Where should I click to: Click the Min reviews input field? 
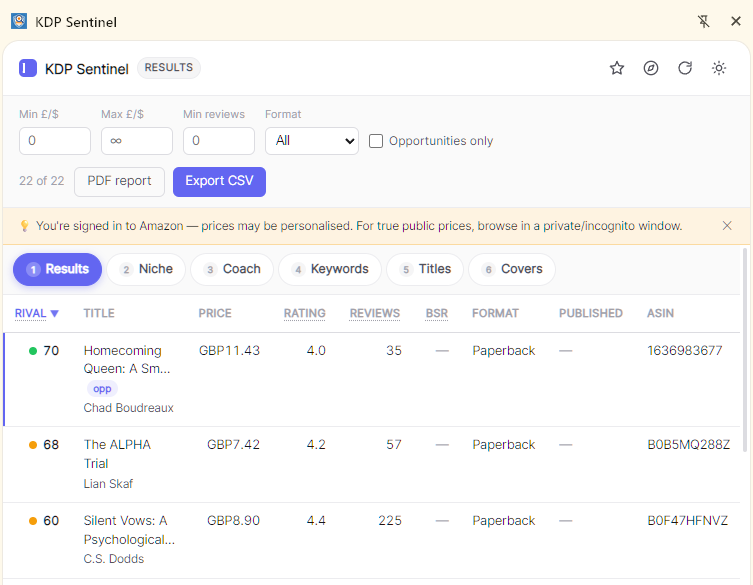219,141
